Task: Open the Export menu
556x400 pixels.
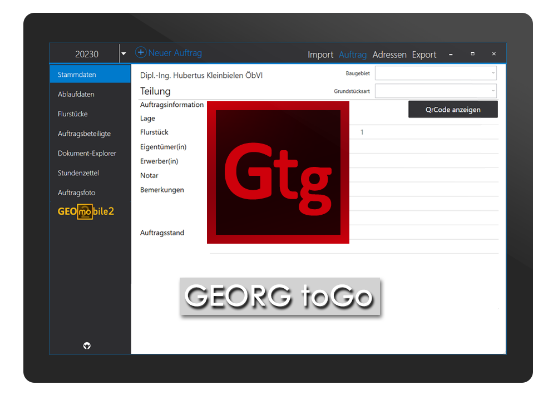Action: click(424, 55)
